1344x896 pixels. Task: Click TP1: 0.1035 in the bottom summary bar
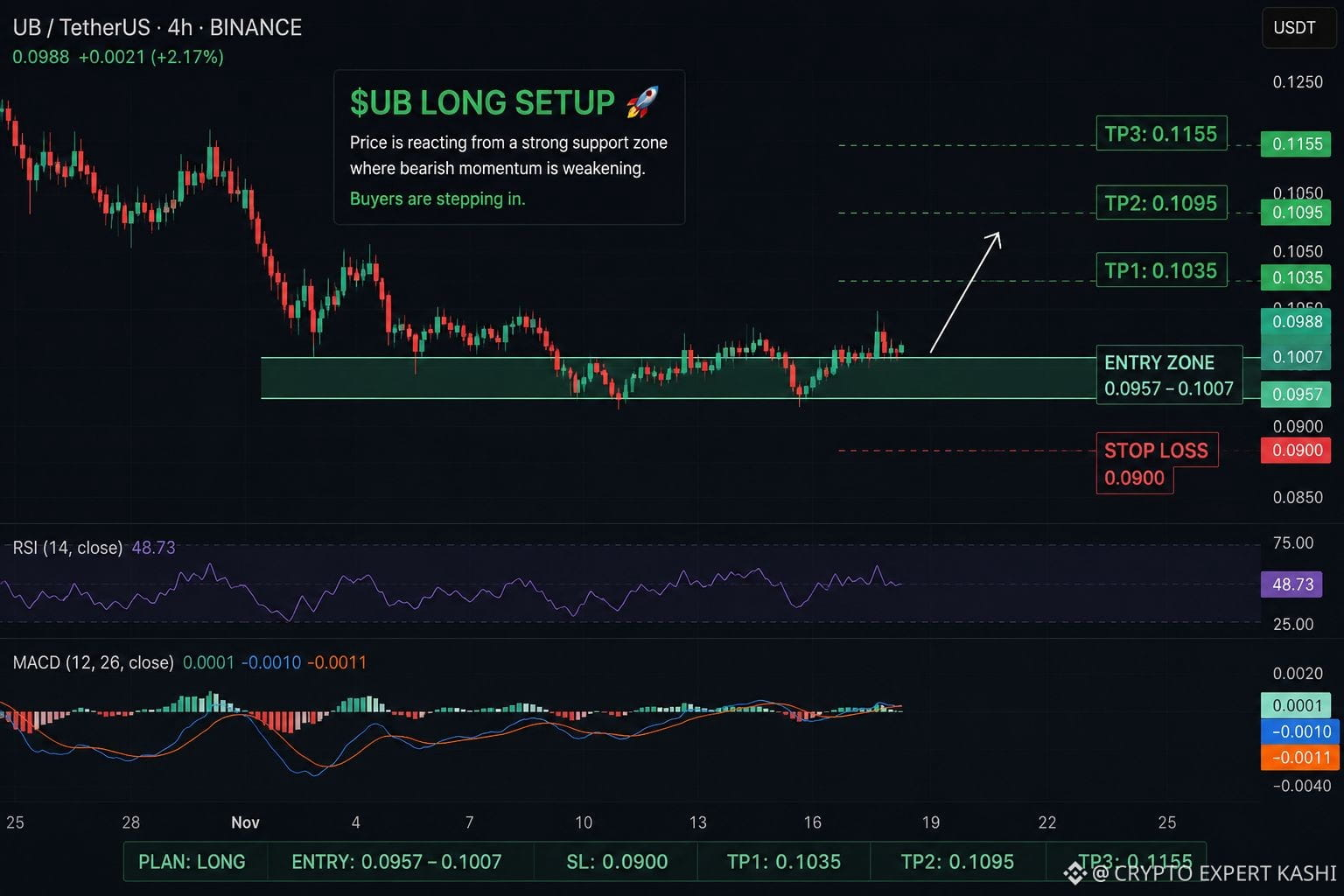coord(784,862)
